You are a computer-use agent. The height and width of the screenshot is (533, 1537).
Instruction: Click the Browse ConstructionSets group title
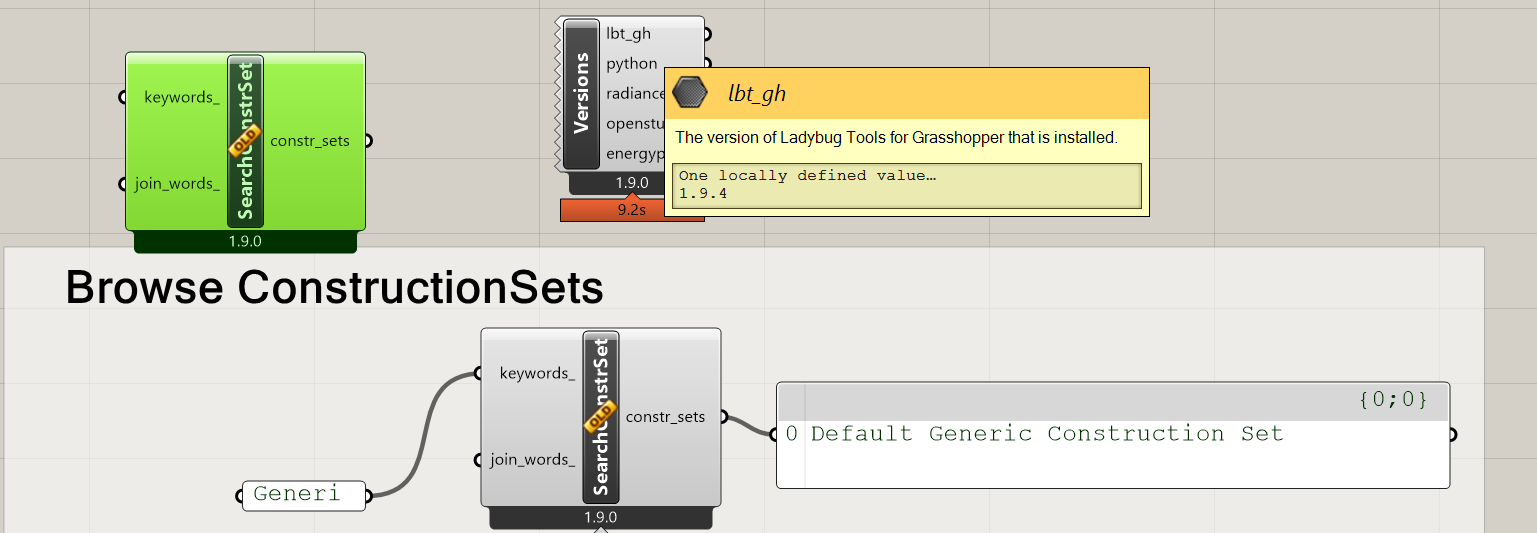tap(335, 288)
